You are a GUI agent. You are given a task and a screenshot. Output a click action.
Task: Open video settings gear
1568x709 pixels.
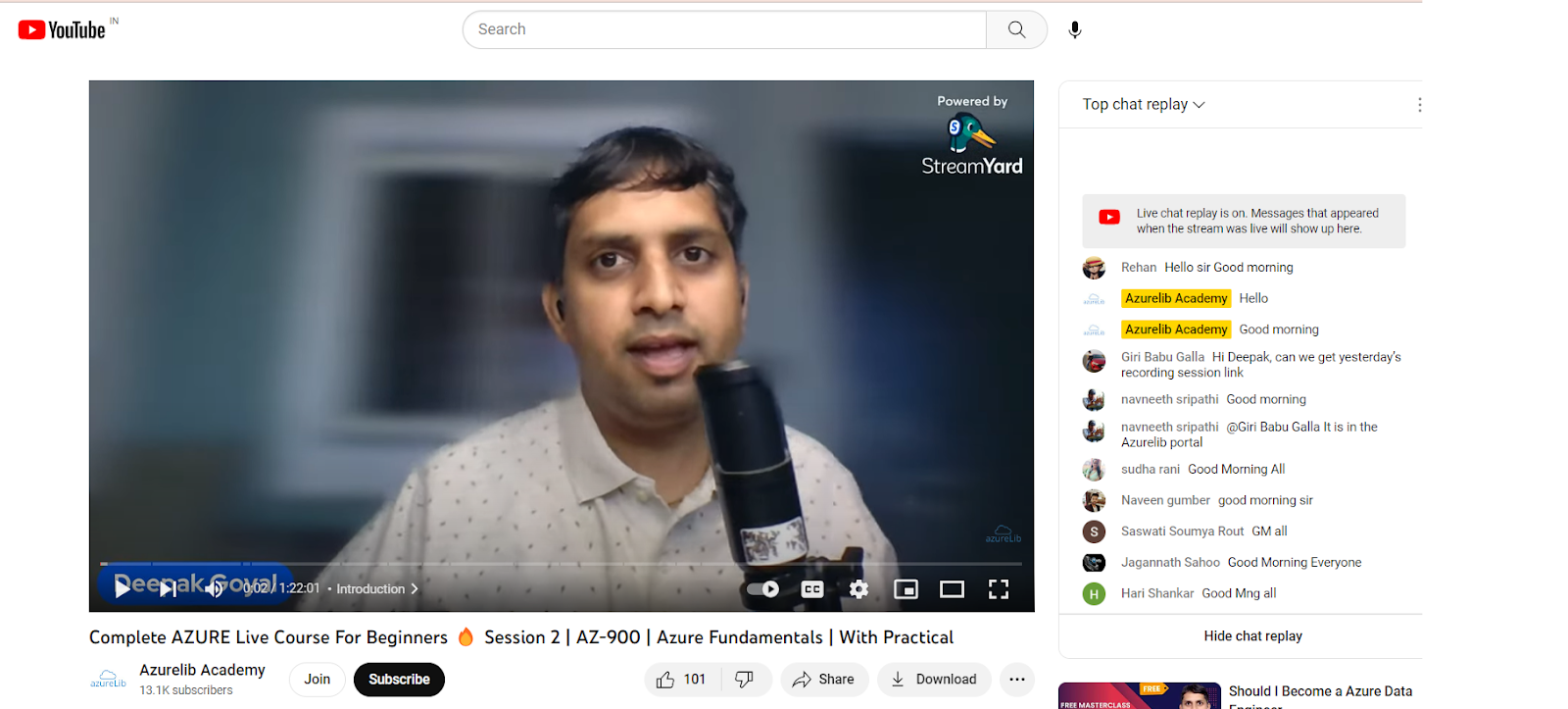click(859, 589)
